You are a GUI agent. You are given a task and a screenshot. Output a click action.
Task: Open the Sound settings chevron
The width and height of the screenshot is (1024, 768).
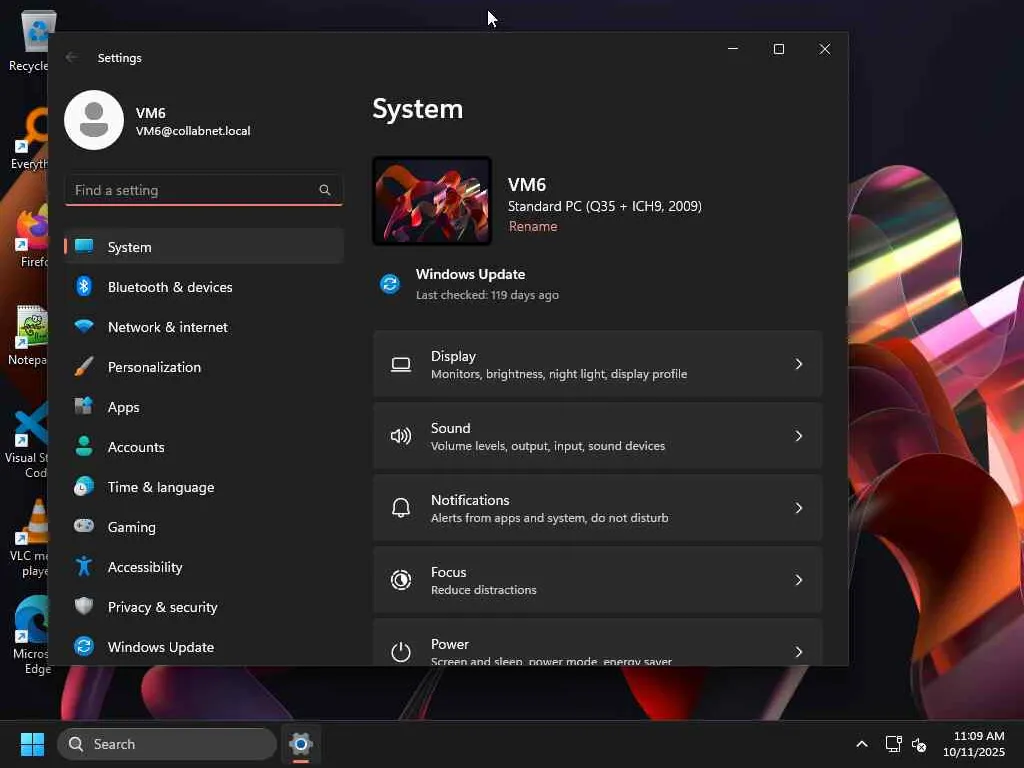point(799,436)
